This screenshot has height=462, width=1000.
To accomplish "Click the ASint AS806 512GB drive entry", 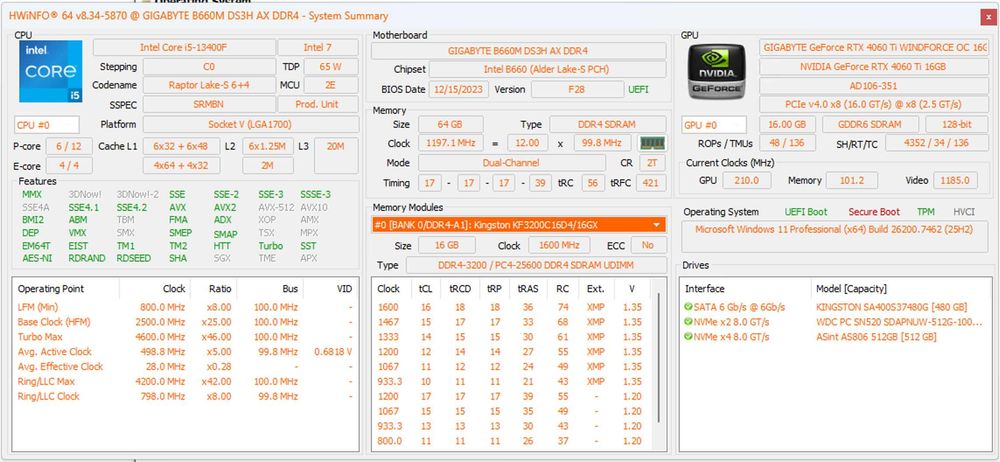I will tap(876, 337).
